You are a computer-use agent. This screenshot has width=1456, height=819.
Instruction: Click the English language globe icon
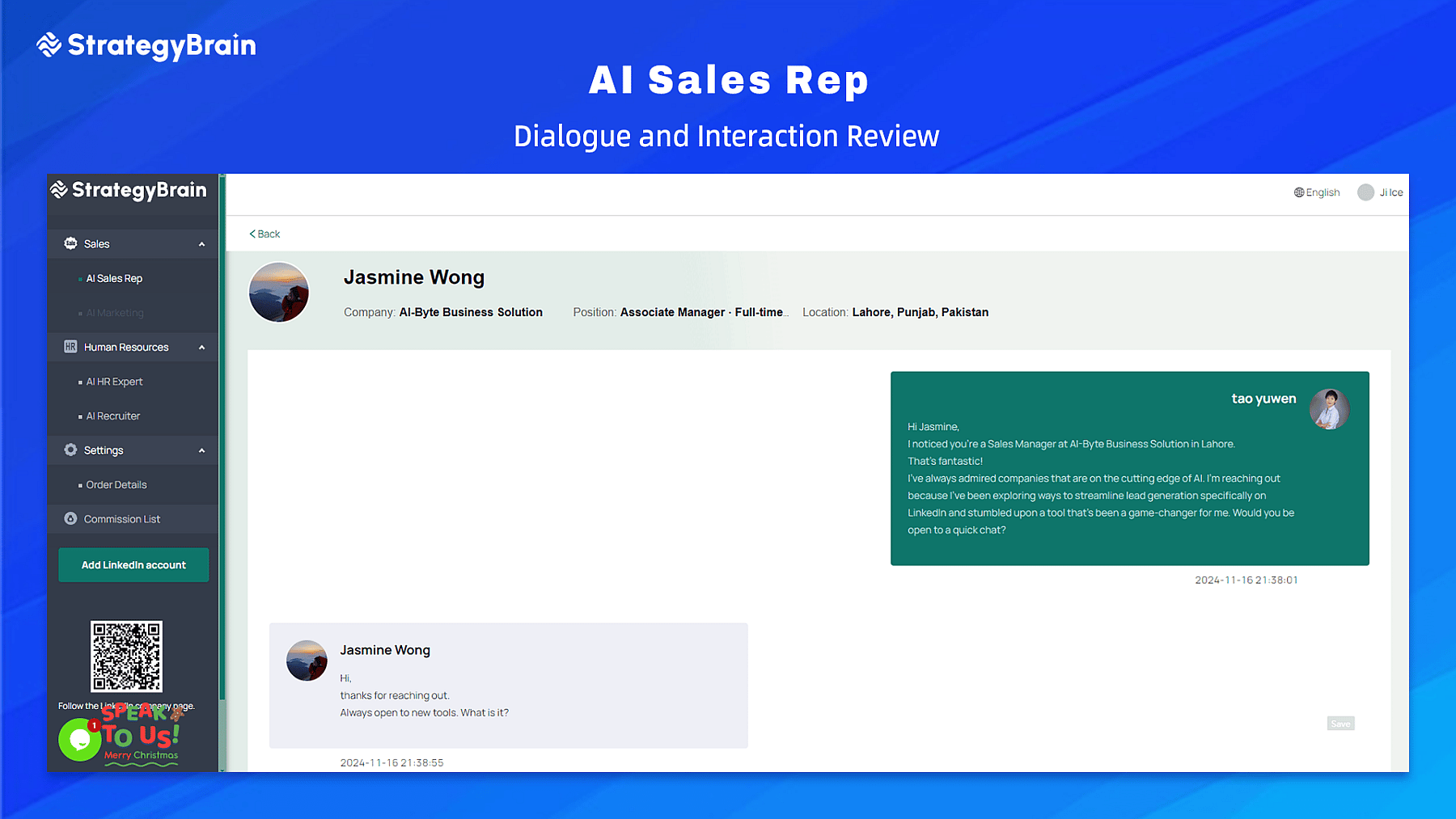(1301, 192)
